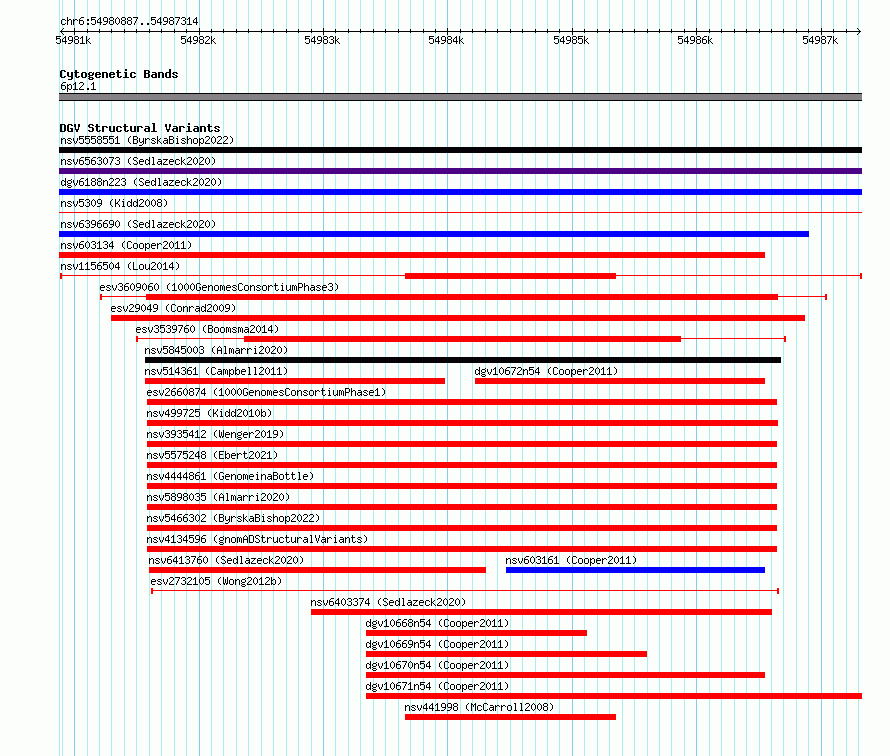Screen dimensions: 890x756
Task: Open esv3539760 (Boomsma2014) label
Action: point(207,329)
